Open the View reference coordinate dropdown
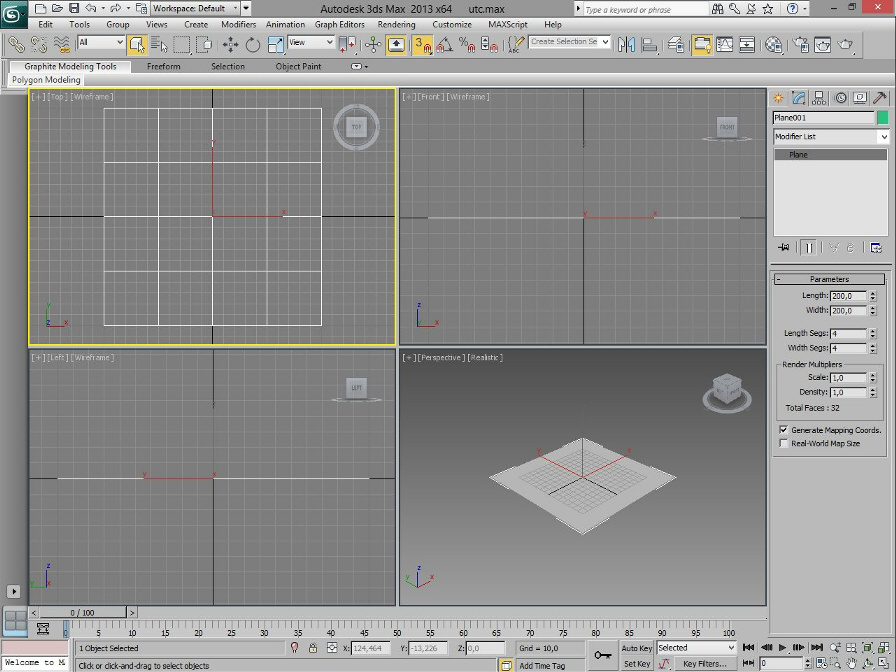The image size is (896, 672). click(311, 42)
